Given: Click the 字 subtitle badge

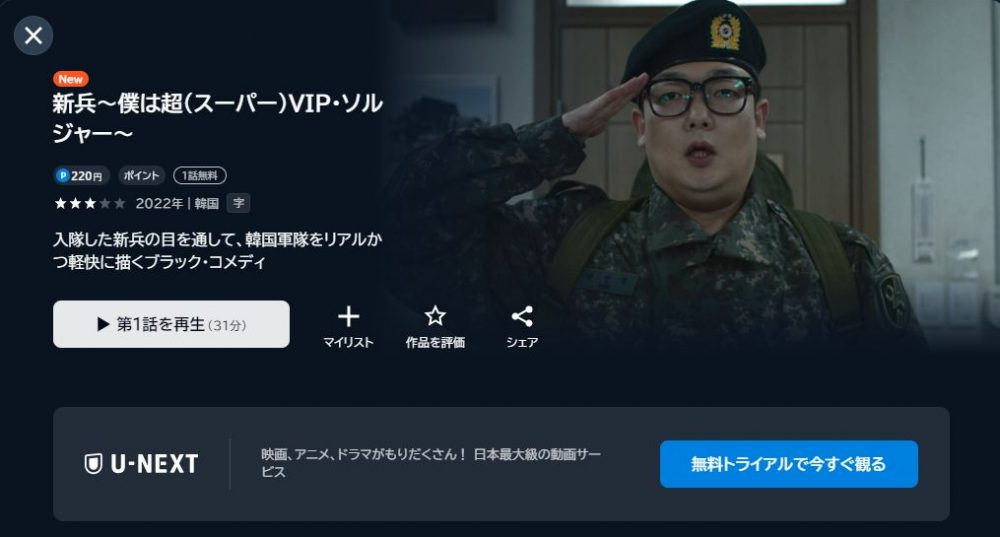Looking at the screenshot, I should pos(239,203).
